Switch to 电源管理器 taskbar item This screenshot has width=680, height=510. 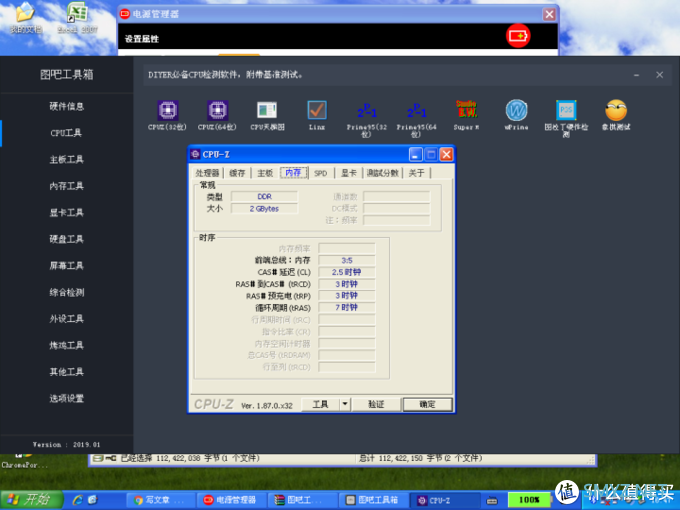(231, 500)
